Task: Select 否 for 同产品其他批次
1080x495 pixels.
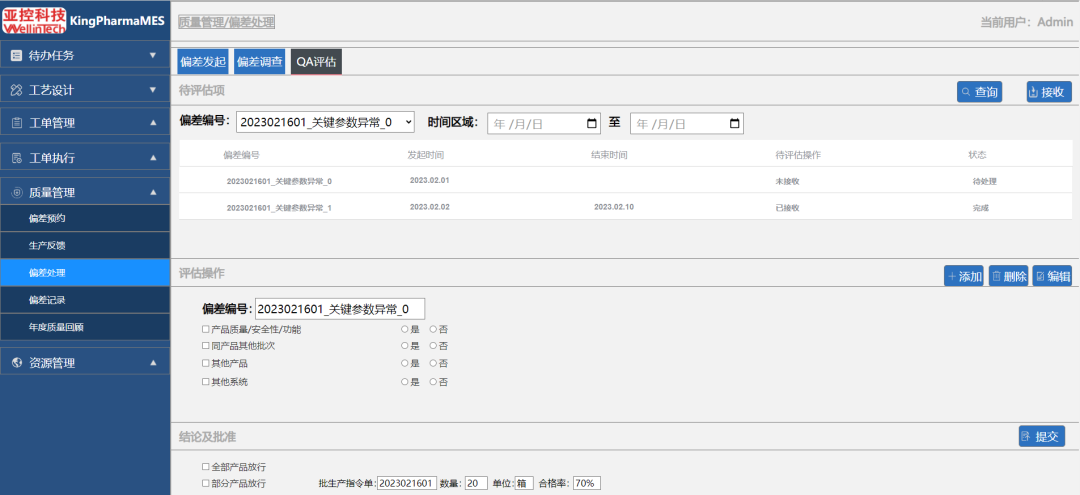Action: click(x=433, y=346)
